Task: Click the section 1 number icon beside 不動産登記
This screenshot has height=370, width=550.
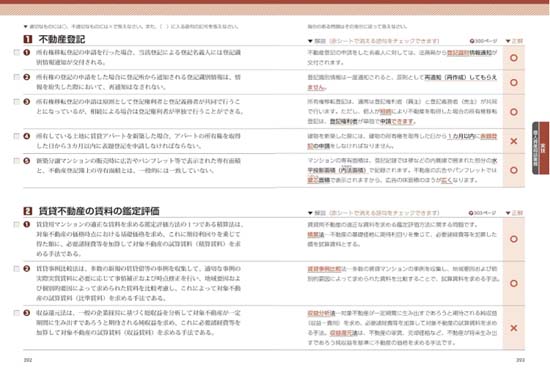Action: click(x=28, y=39)
